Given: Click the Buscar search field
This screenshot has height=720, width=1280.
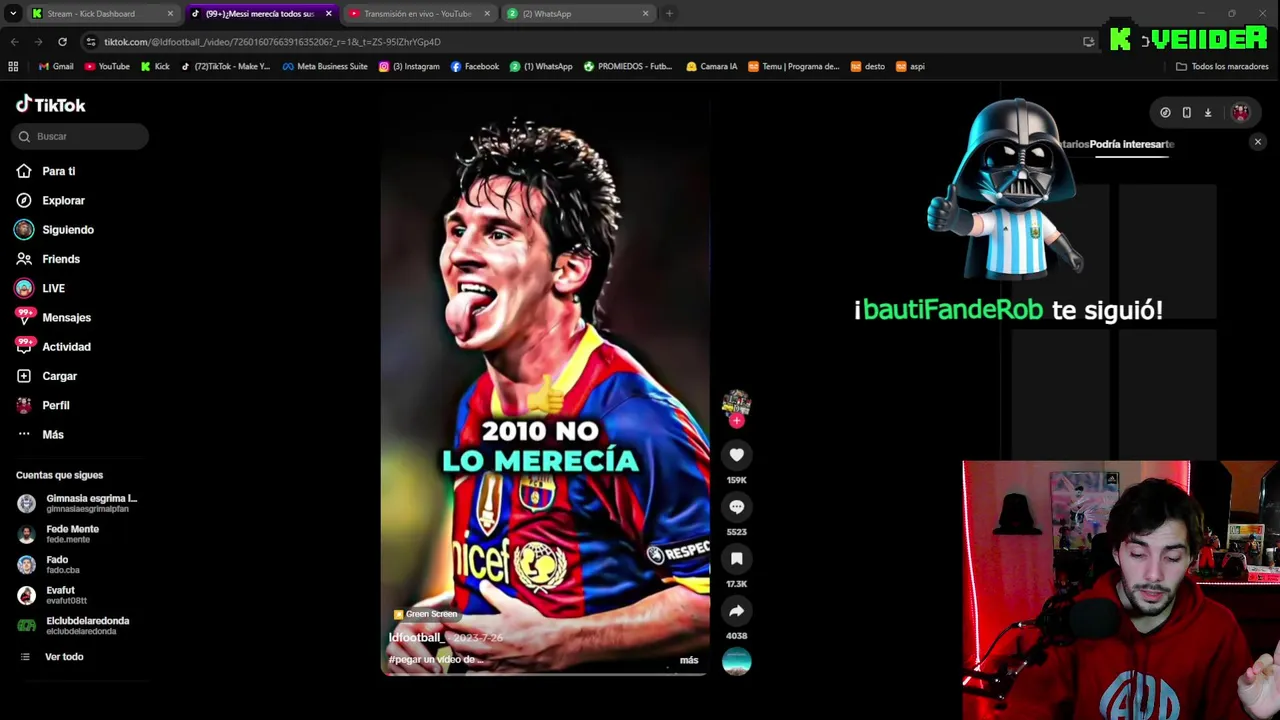Looking at the screenshot, I should coord(80,136).
